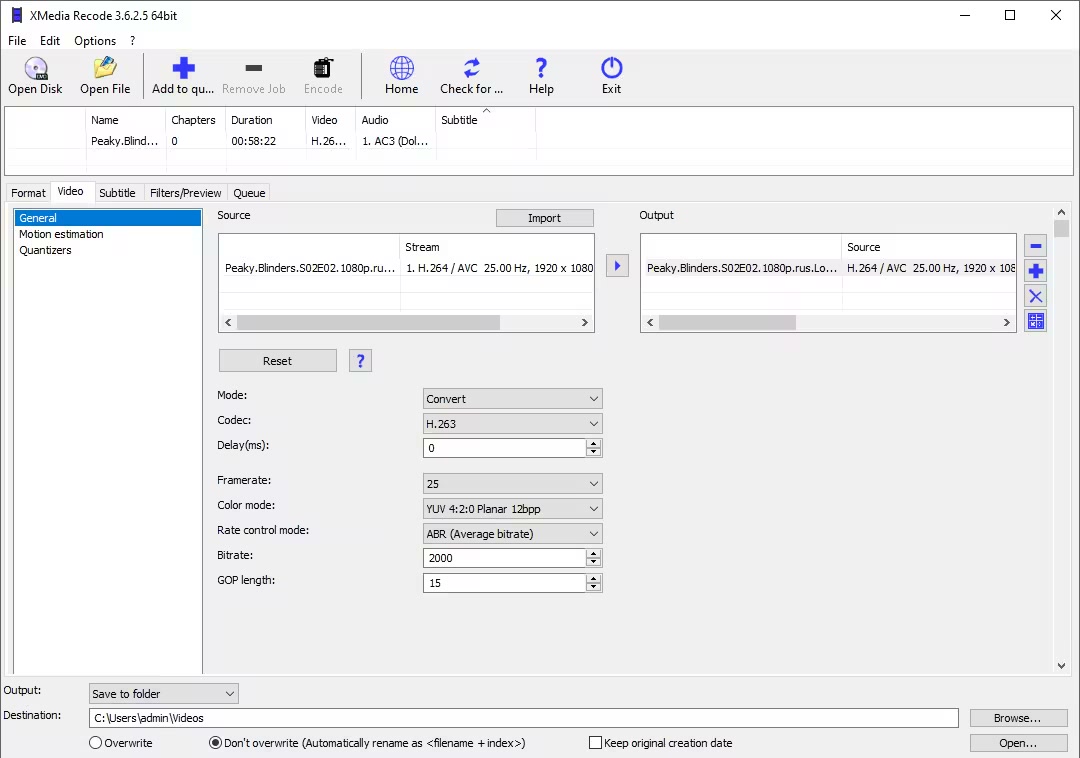Click the Browse... button
The height and width of the screenshot is (758, 1080).
point(1017,718)
